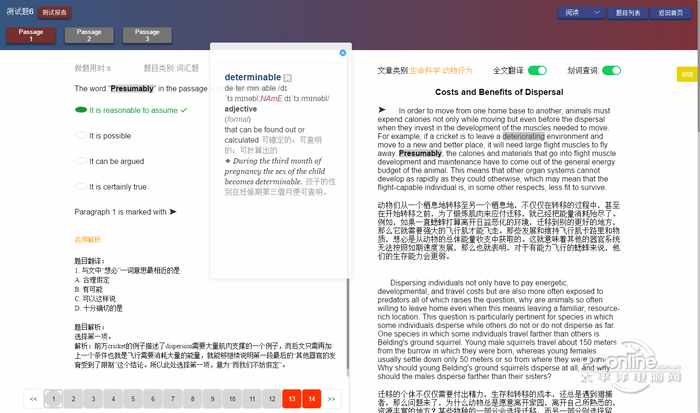This screenshot has width=700, height=413.
Task: Switch to Passage 1 tab
Action: coord(31,35)
